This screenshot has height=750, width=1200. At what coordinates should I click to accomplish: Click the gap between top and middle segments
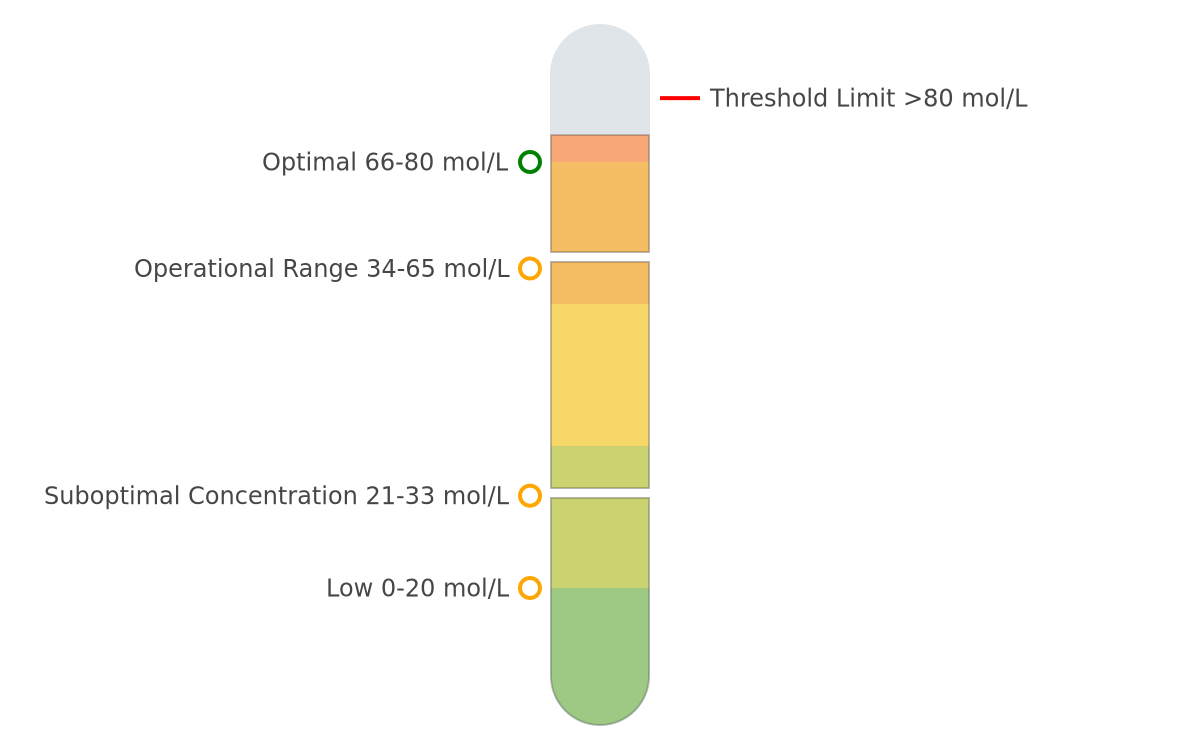click(x=600, y=257)
